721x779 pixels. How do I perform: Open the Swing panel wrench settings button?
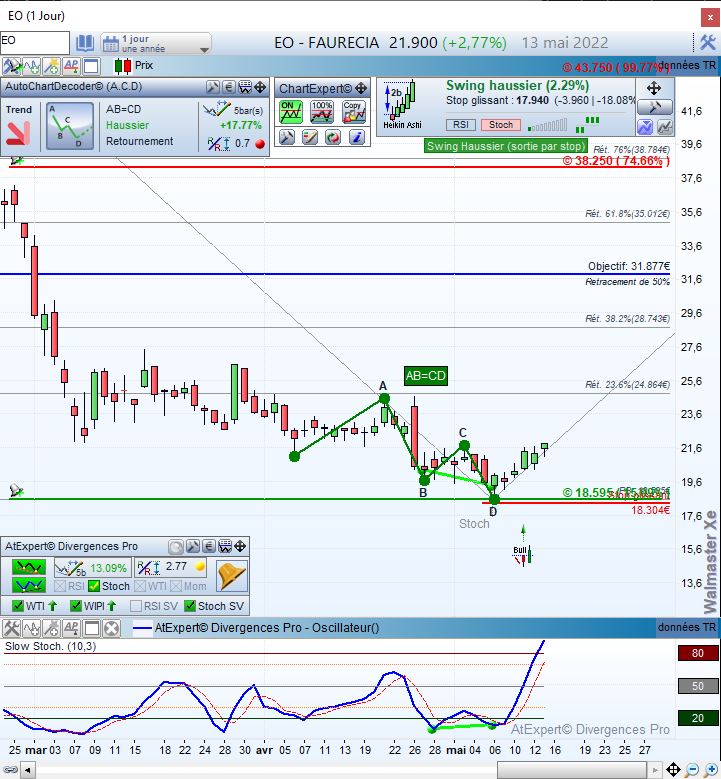point(655,107)
